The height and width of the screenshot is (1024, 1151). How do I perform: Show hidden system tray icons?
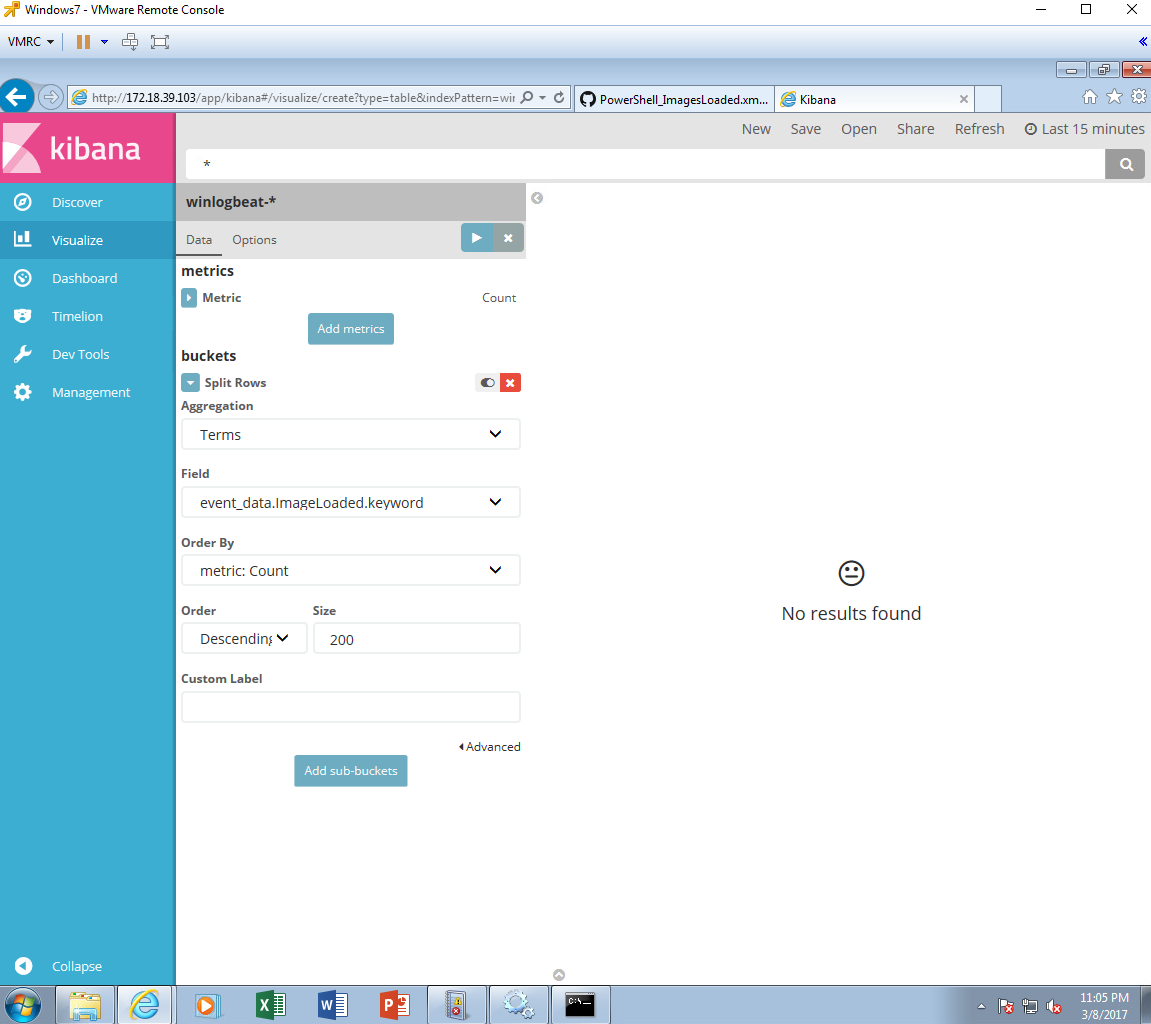point(981,1006)
